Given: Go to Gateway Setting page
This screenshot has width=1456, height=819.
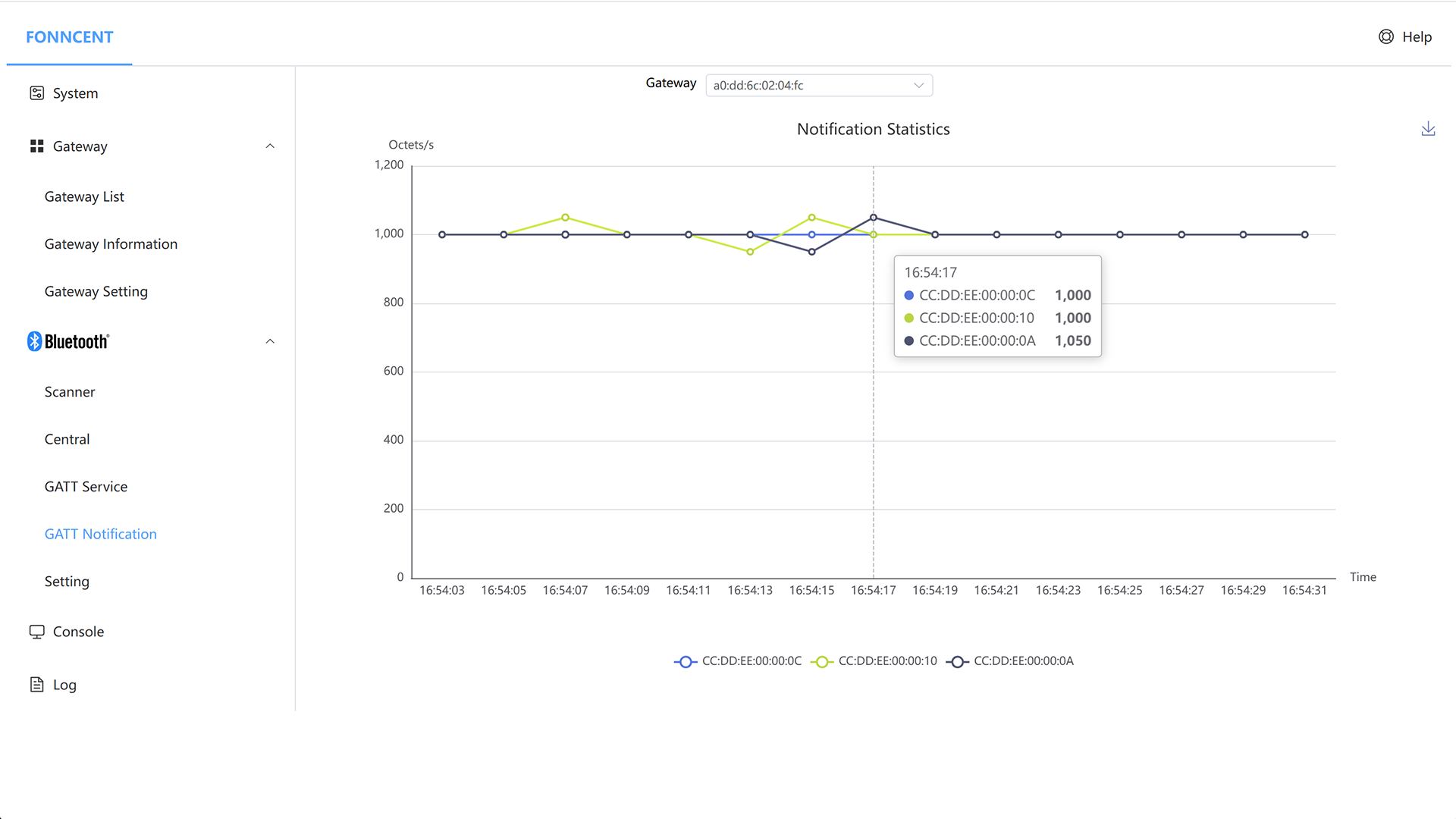Looking at the screenshot, I should 96,291.
